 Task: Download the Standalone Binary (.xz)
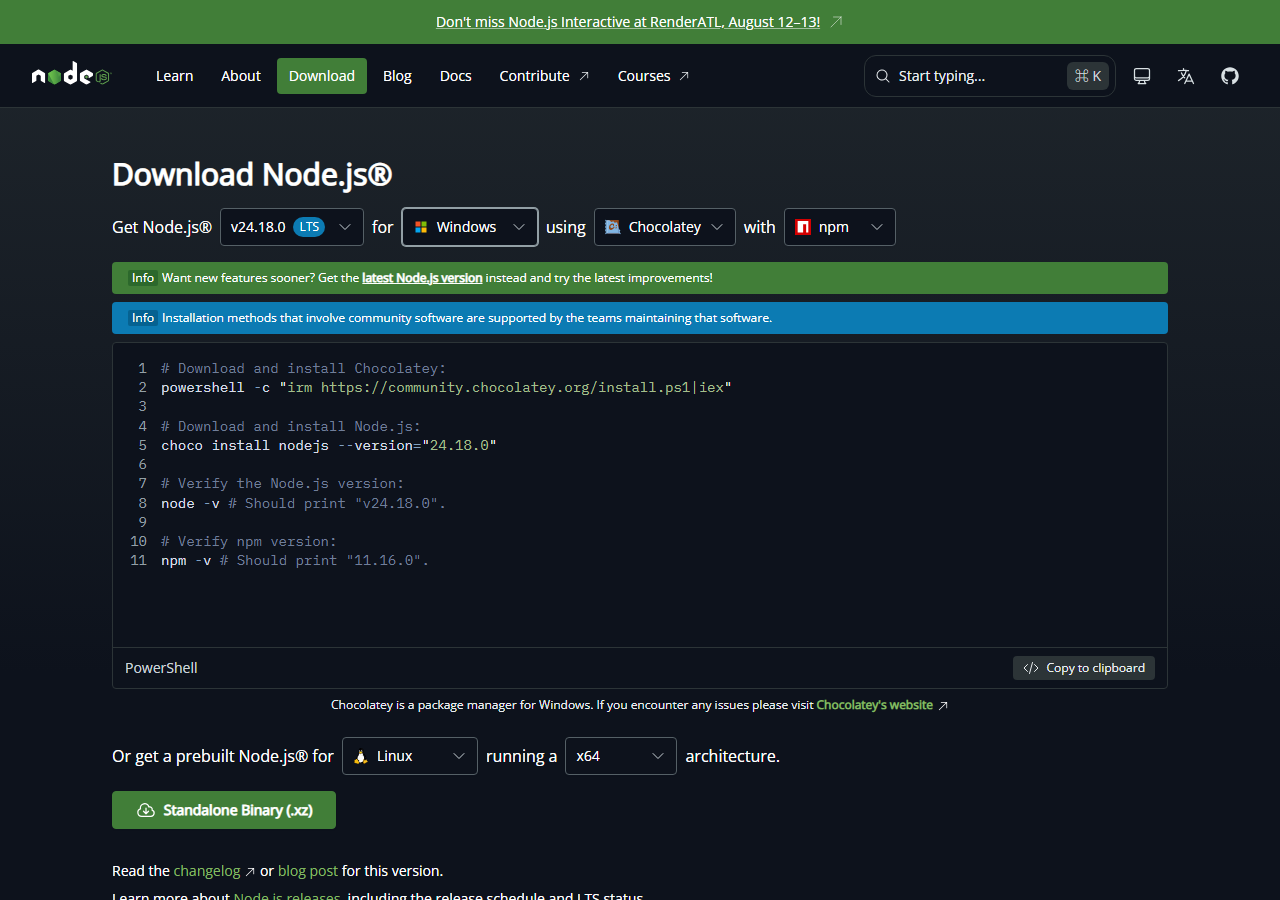tap(224, 810)
